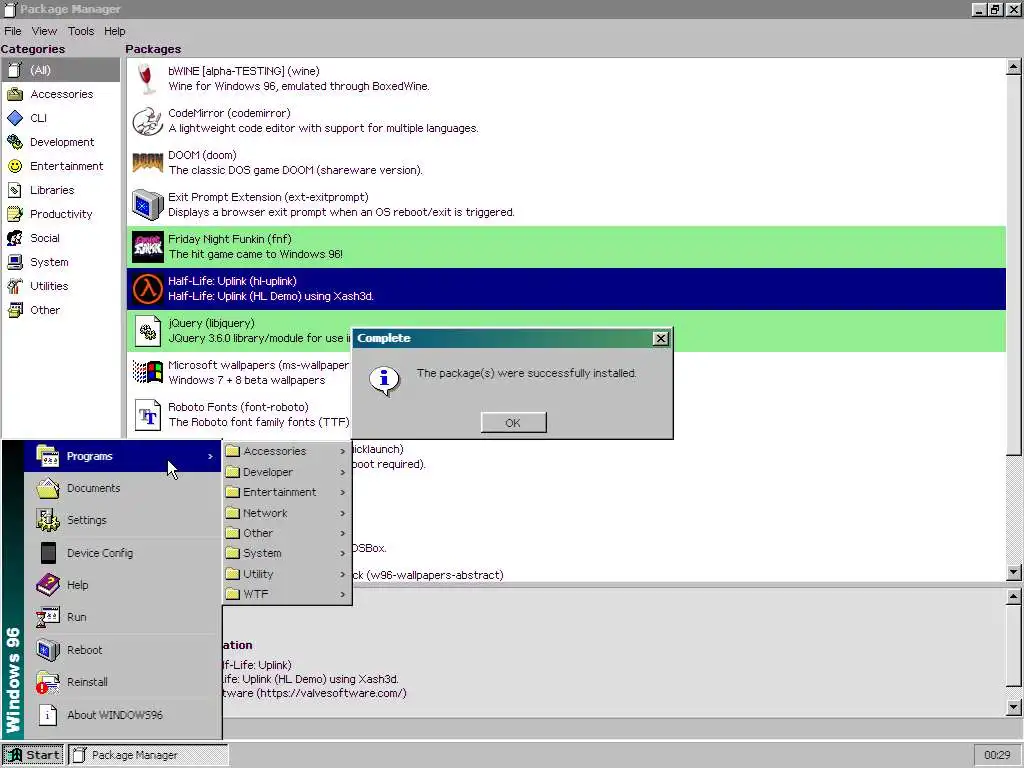
Task: Expand the WTF programs folder
Action: pos(287,594)
